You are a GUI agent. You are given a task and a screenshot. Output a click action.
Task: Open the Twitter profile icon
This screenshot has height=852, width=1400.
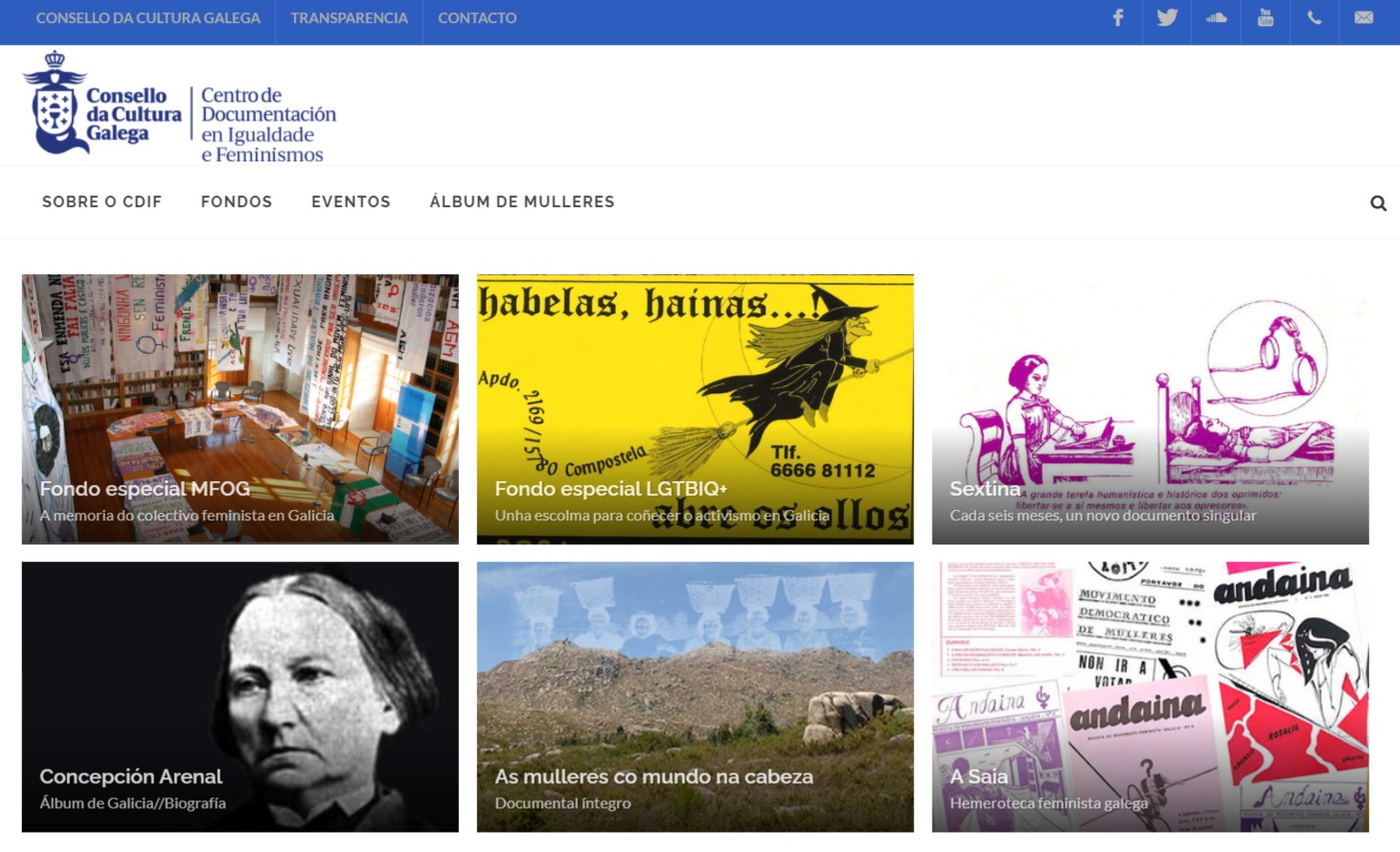coord(1167,17)
